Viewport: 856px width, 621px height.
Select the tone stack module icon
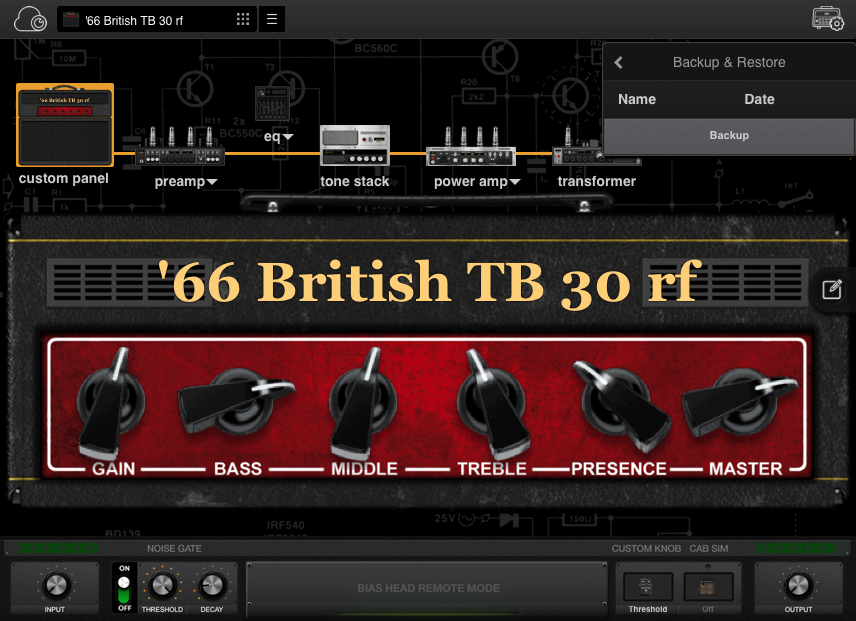354,146
